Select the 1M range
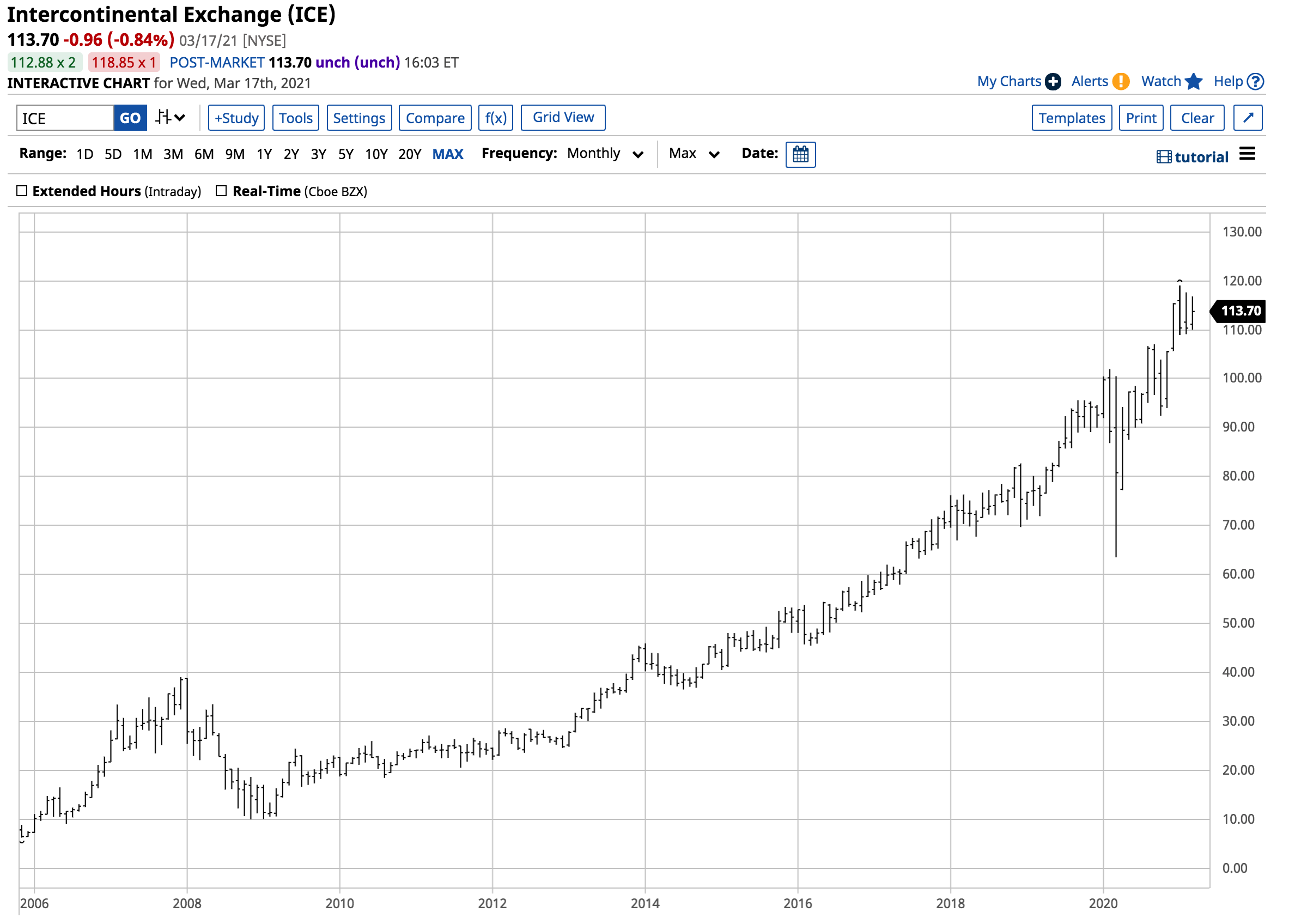 click(143, 154)
